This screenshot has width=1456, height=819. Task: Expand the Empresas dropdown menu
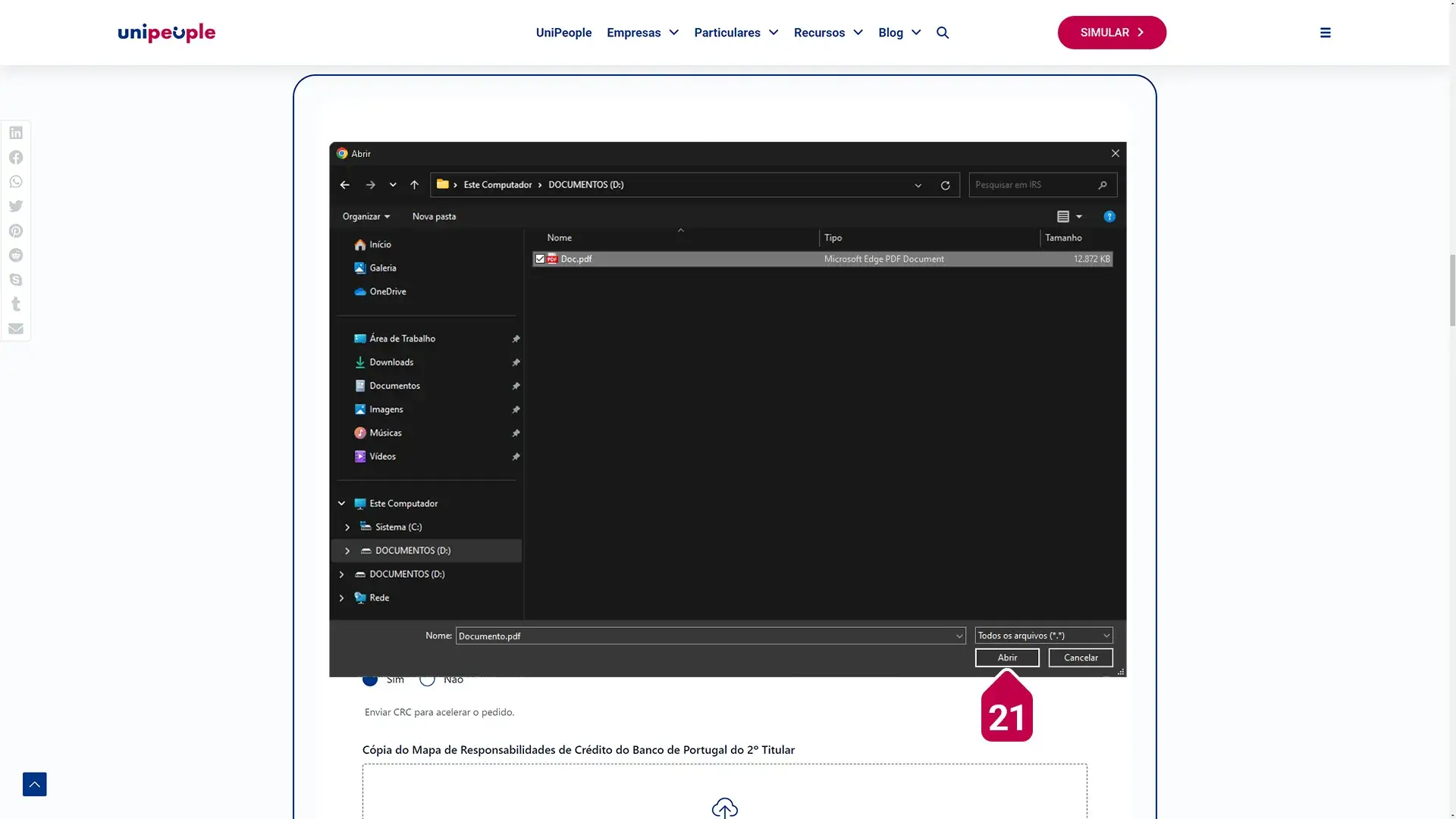642,33
